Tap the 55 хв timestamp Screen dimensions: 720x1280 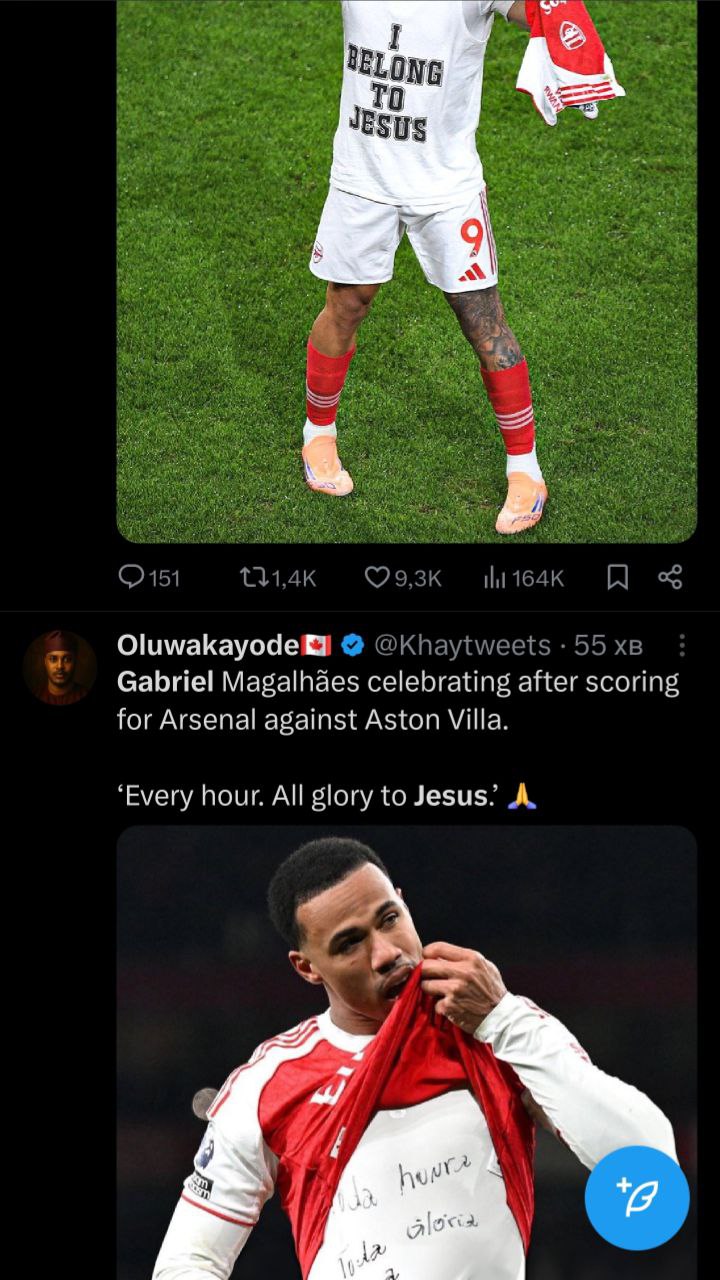(x=607, y=646)
